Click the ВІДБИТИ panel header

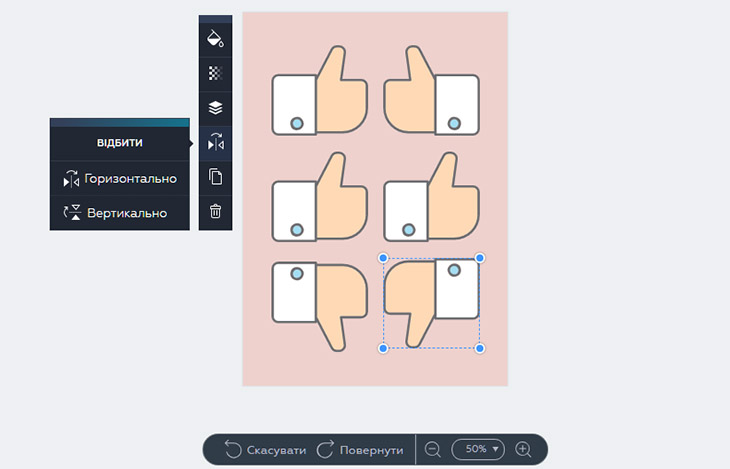[x=120, y=143]
